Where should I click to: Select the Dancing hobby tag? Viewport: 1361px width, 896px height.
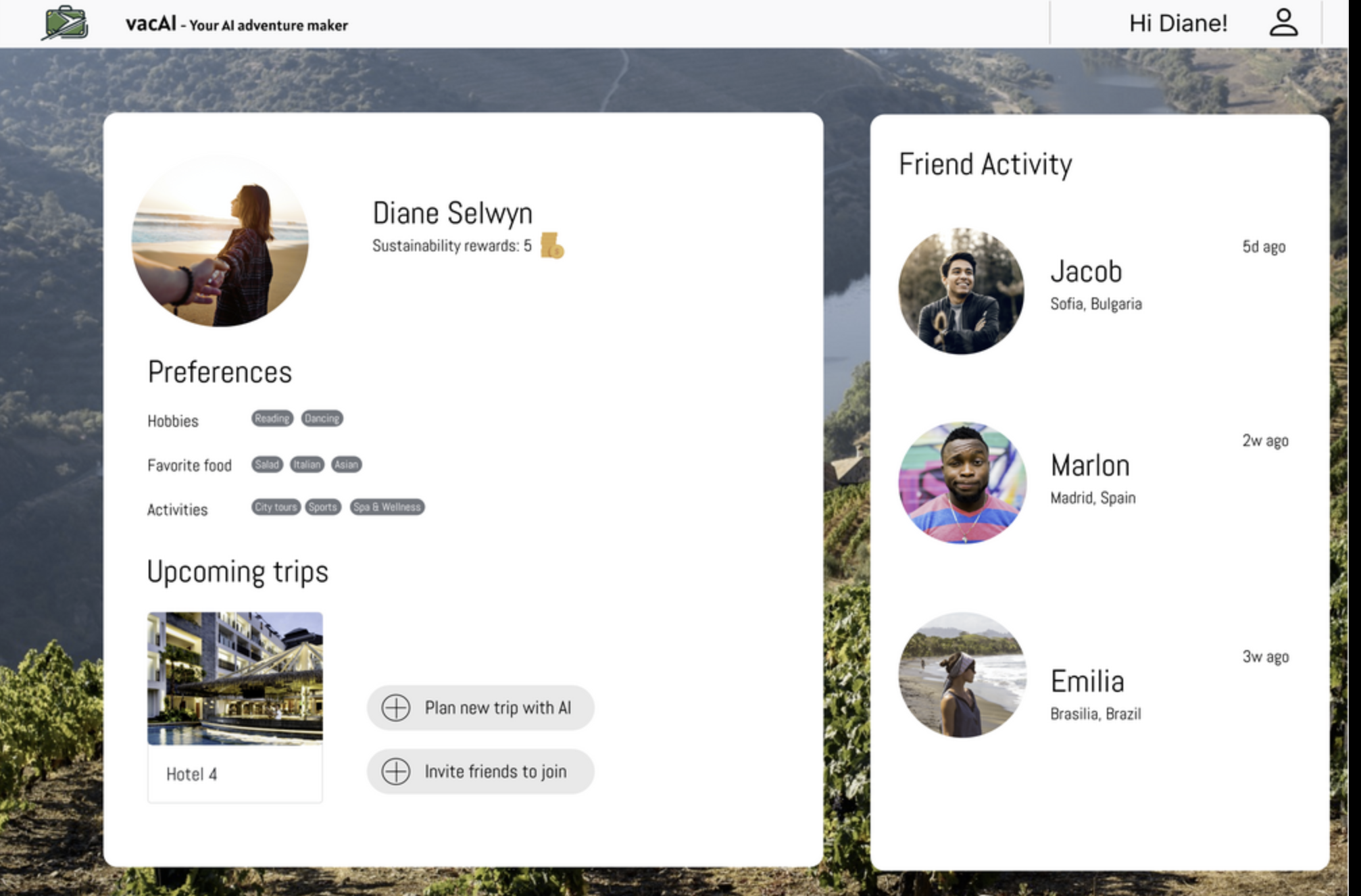coord(322,418)
